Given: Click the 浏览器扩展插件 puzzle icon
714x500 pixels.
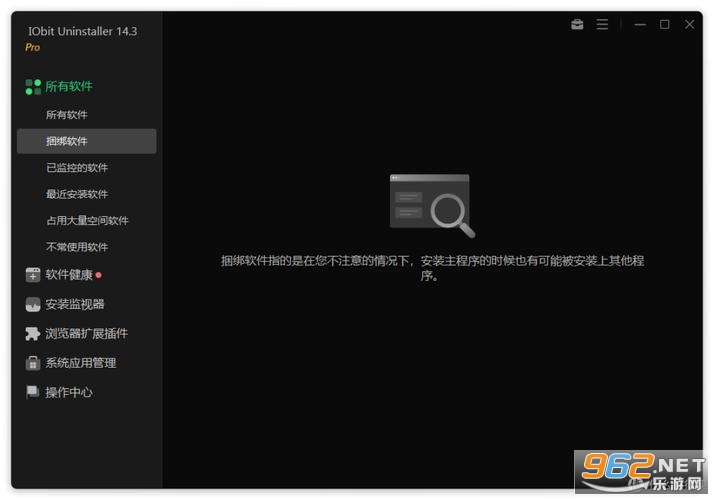Looking at the screenshot, I should [x=33, y=333].
